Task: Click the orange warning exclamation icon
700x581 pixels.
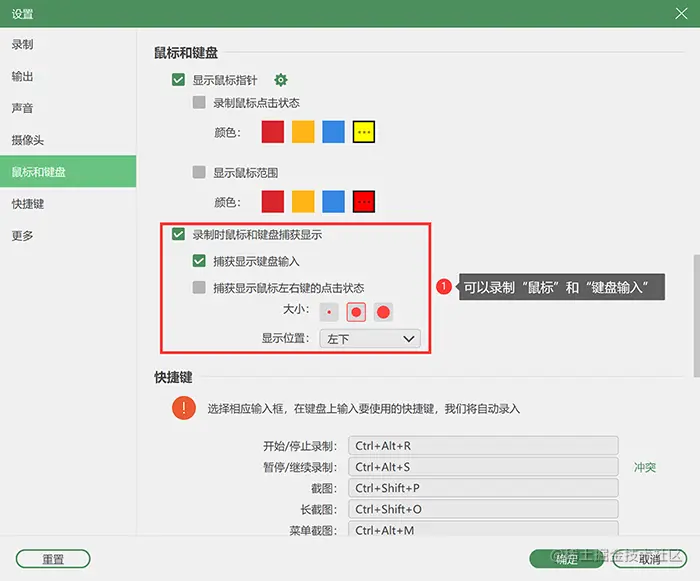Action: click(183, 408)
